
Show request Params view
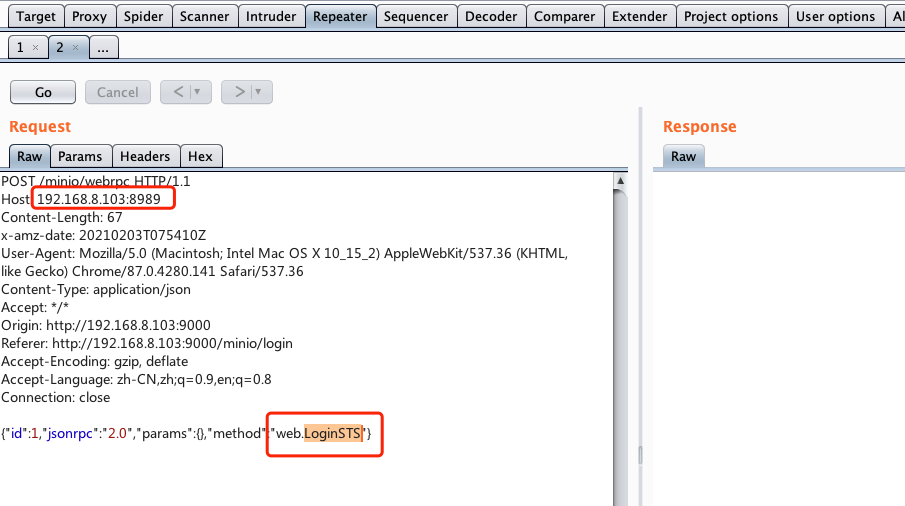(80, 156)
